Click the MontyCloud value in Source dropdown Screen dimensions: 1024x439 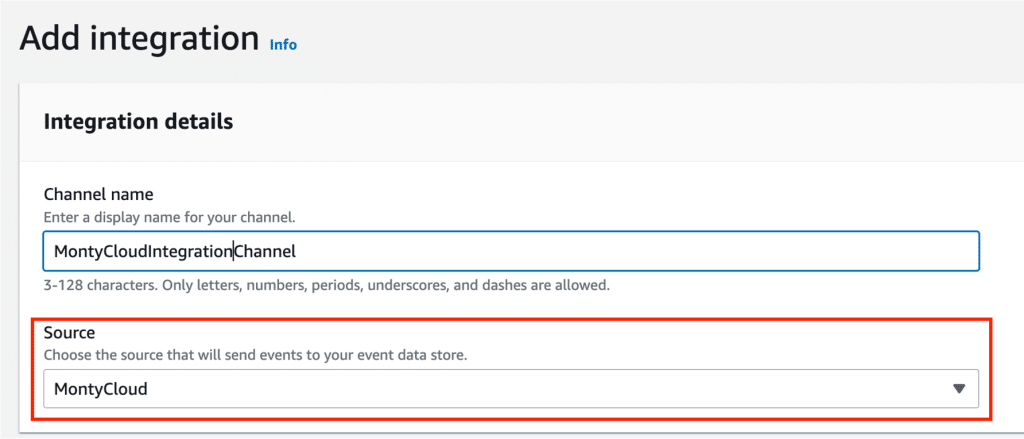click(x=101, y=389)
